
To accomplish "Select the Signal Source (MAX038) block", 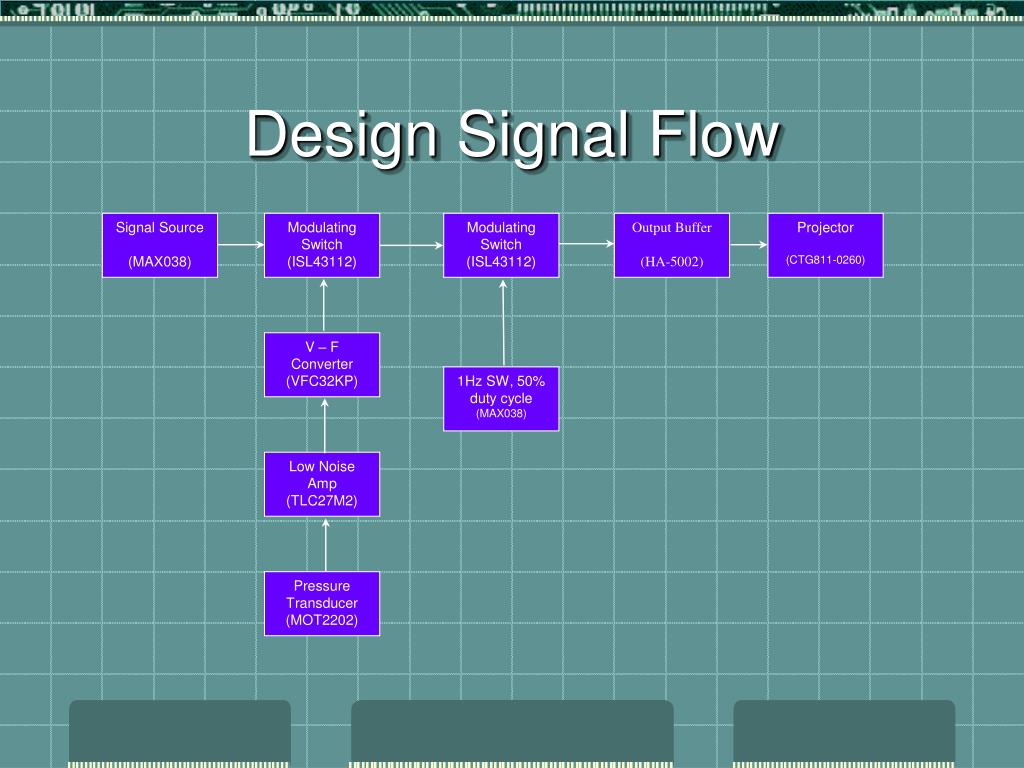I will click(x=160, y=246).
